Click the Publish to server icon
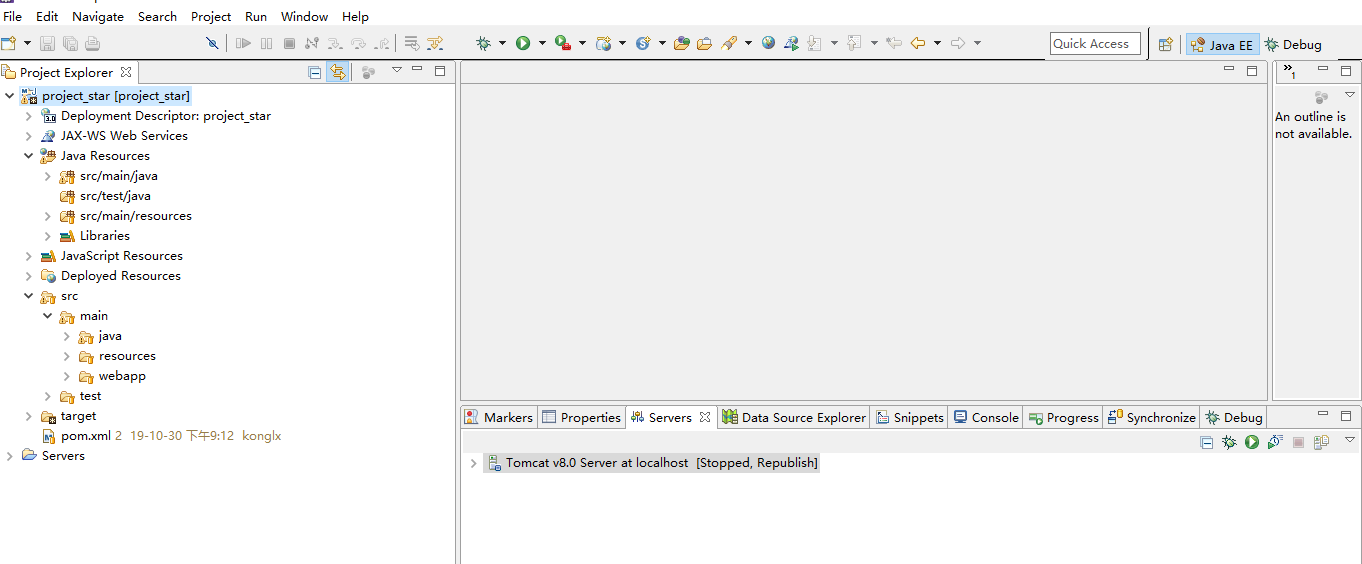This screenshot has height=564, width=1362. click(x=1321, y=442)
